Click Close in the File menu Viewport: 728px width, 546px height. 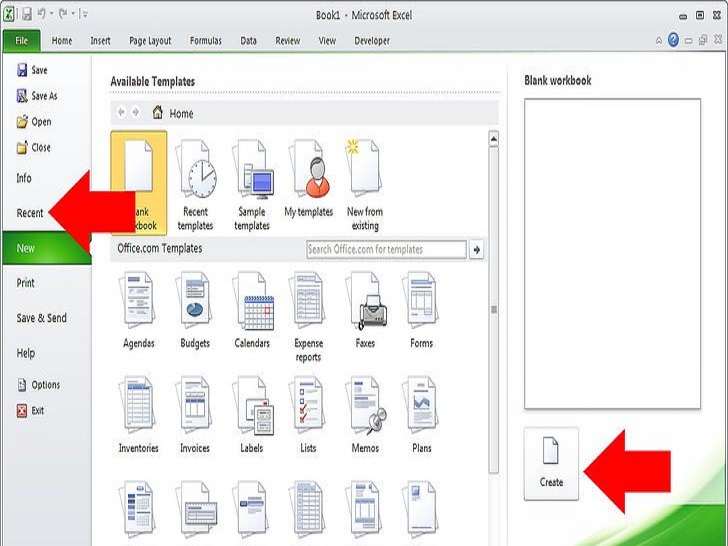(x=33, y=148)
